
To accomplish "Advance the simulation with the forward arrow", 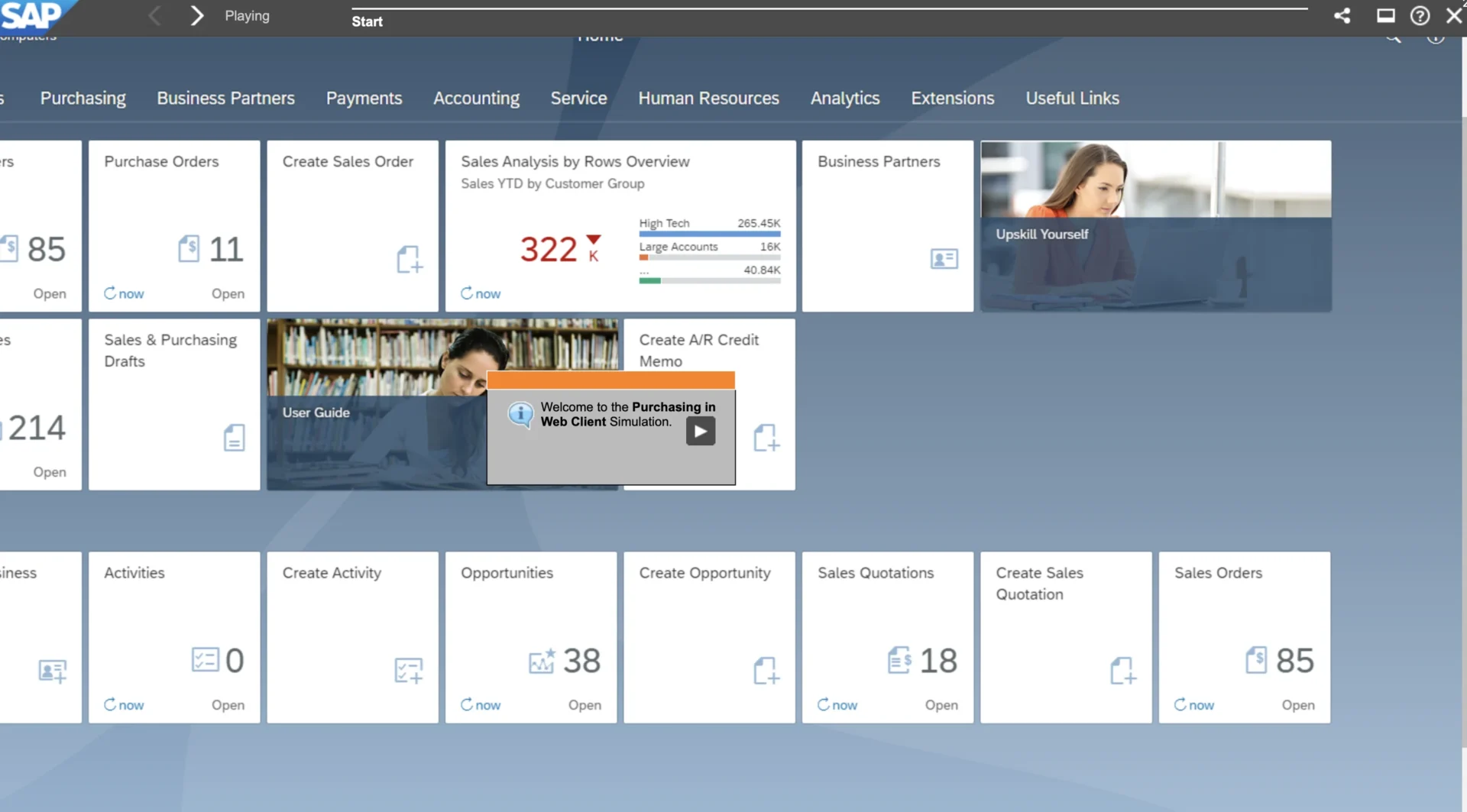I will tap(196, 15).
